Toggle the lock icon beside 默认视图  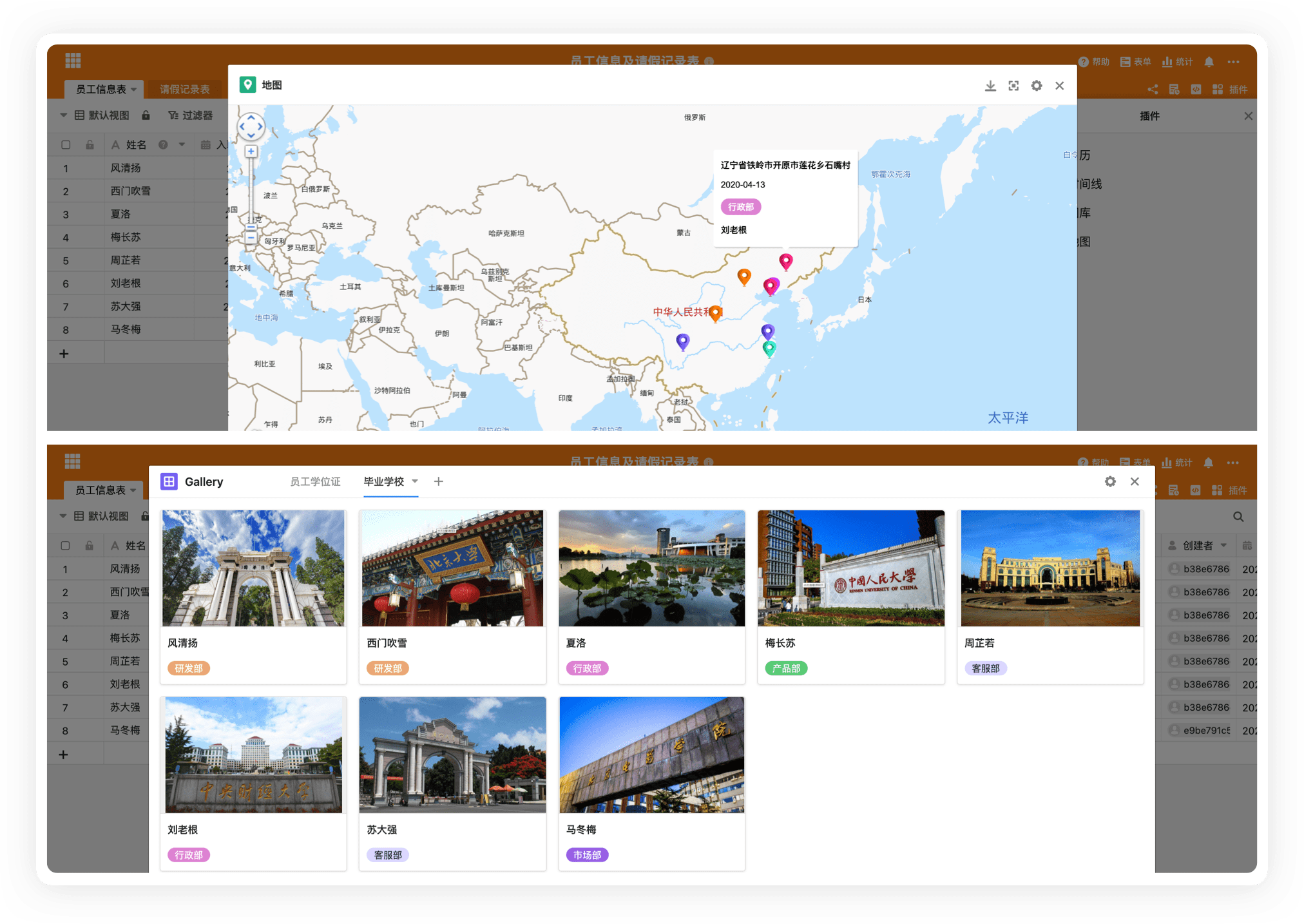[x=146, y=115]
